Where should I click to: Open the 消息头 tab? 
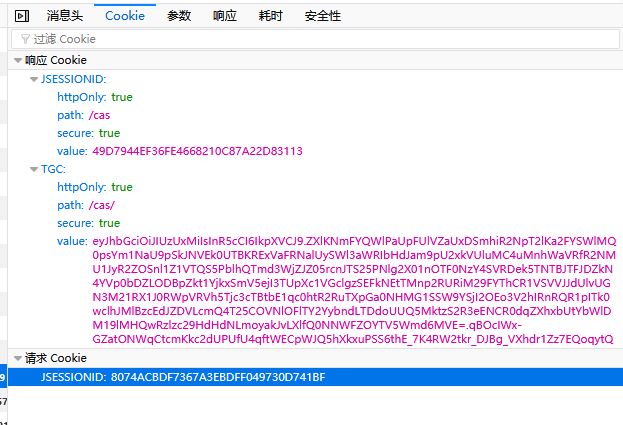click(65, 16)
